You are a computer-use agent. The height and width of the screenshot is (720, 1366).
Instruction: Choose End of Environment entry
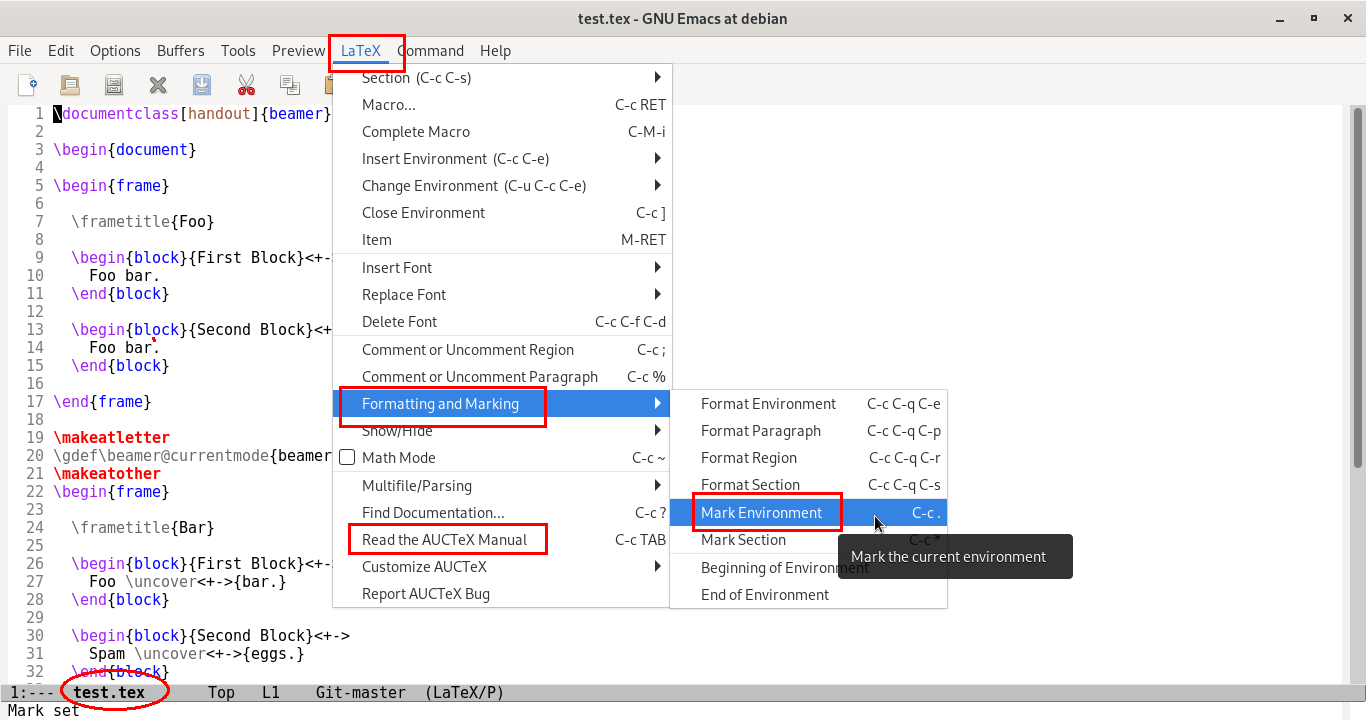[808, 594]
